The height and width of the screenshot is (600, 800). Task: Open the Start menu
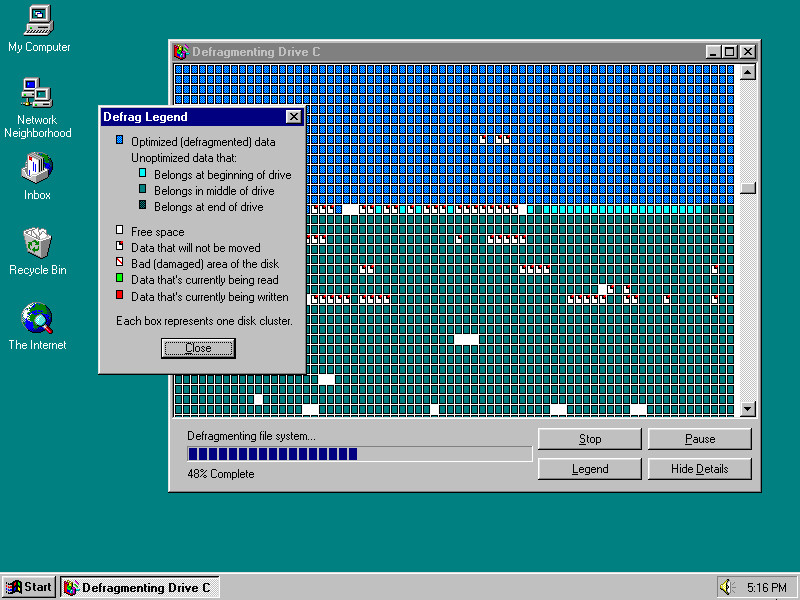coord(29,587)
